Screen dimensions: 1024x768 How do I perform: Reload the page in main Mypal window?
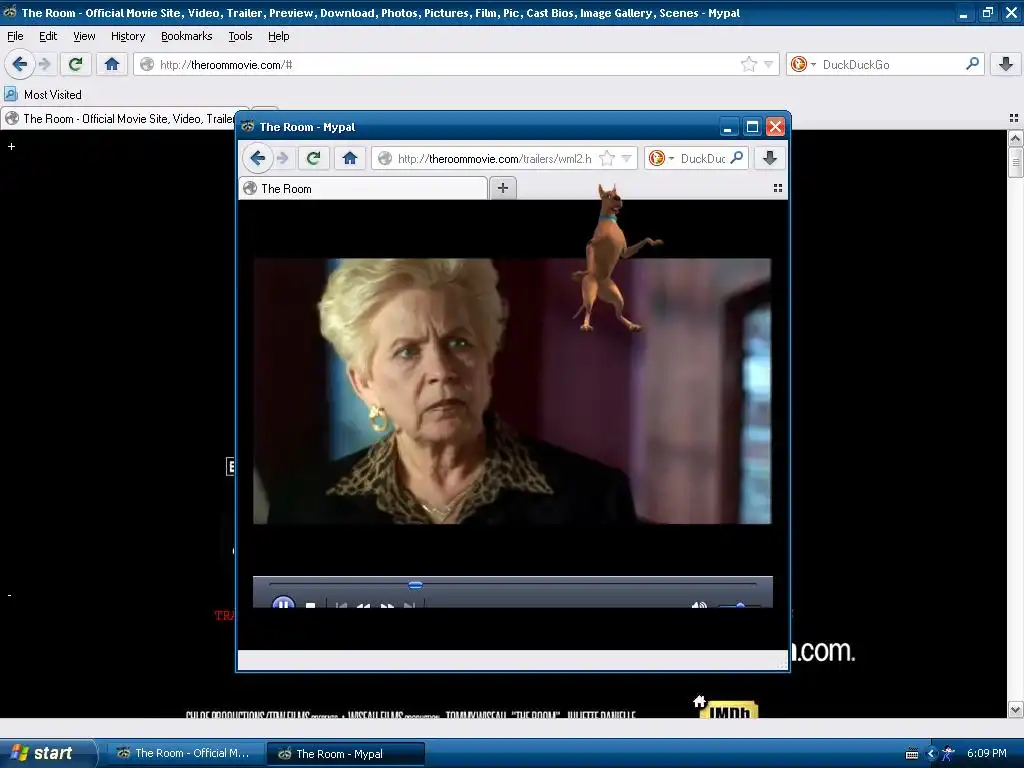76,64
